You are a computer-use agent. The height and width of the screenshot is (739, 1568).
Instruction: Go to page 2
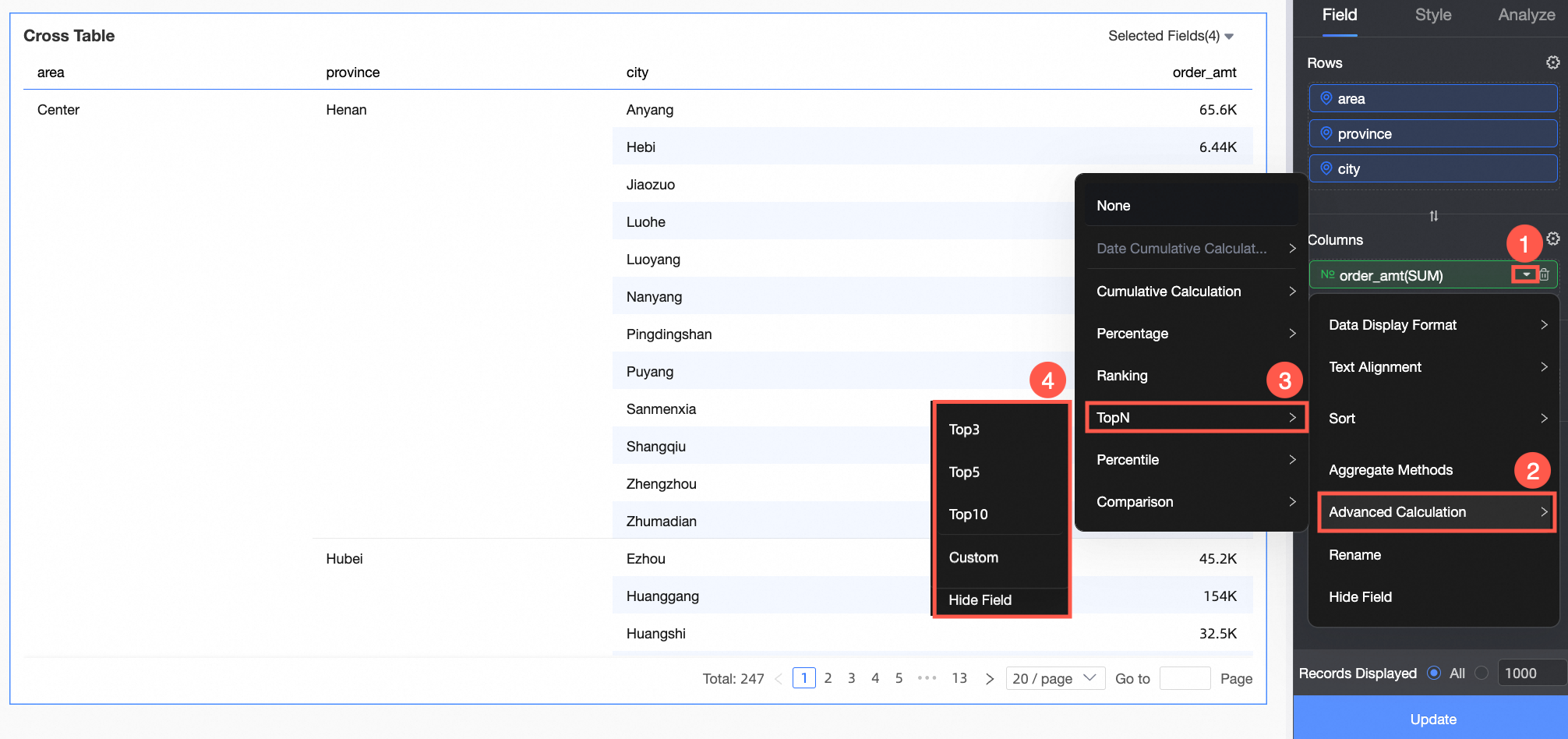point(828,678)
